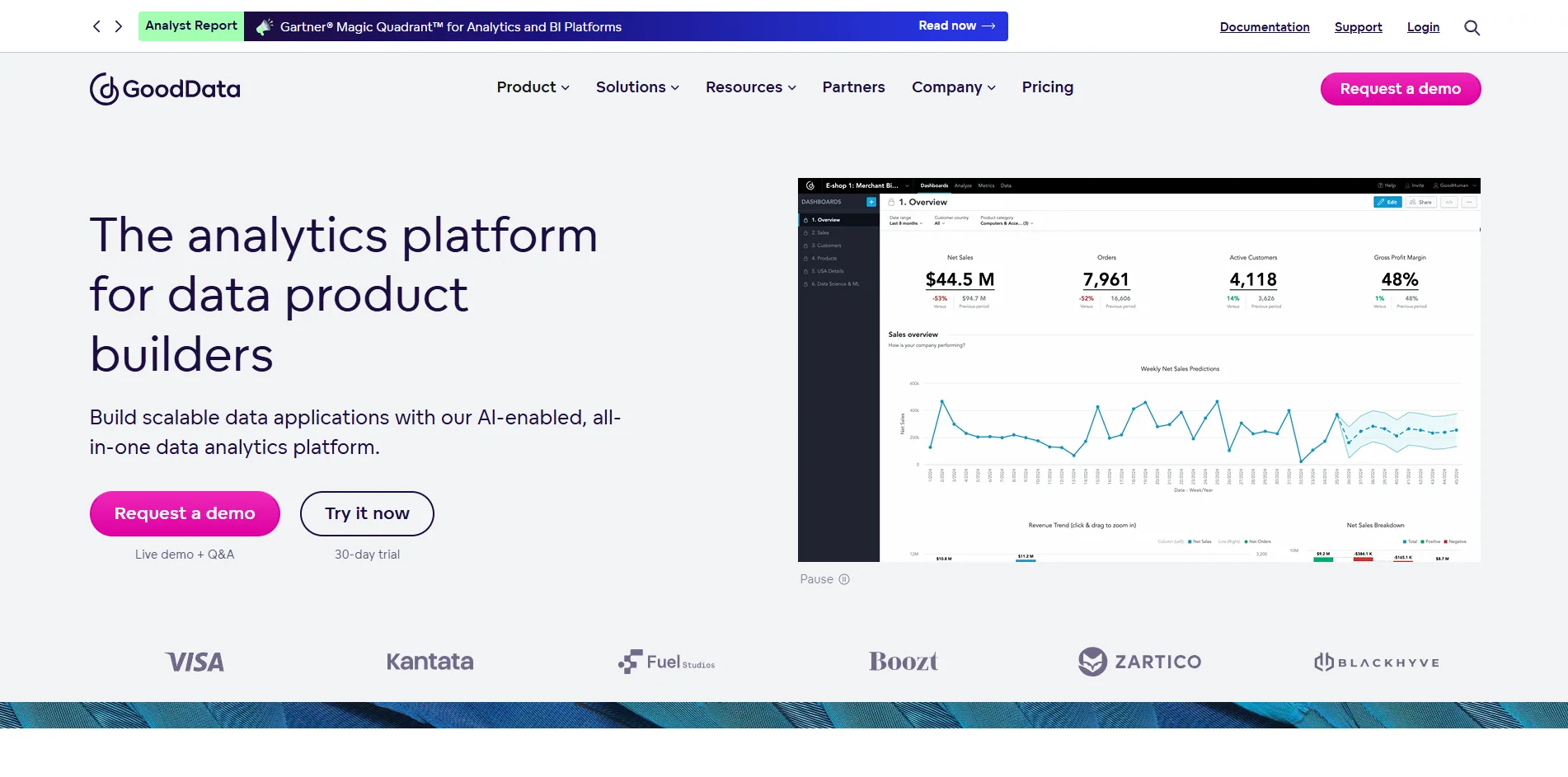
Task: Open the Gartner Magic Quadrant announcement
Action: 451,27
